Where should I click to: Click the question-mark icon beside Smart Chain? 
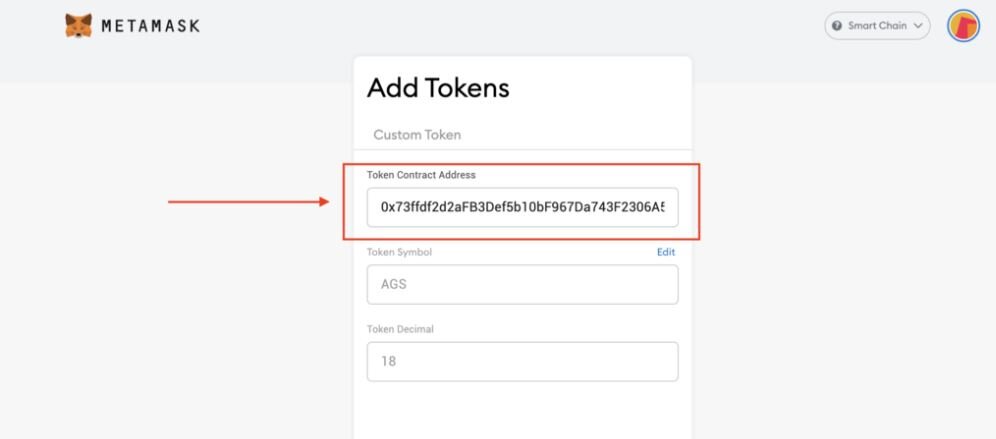tap(836, 26)
